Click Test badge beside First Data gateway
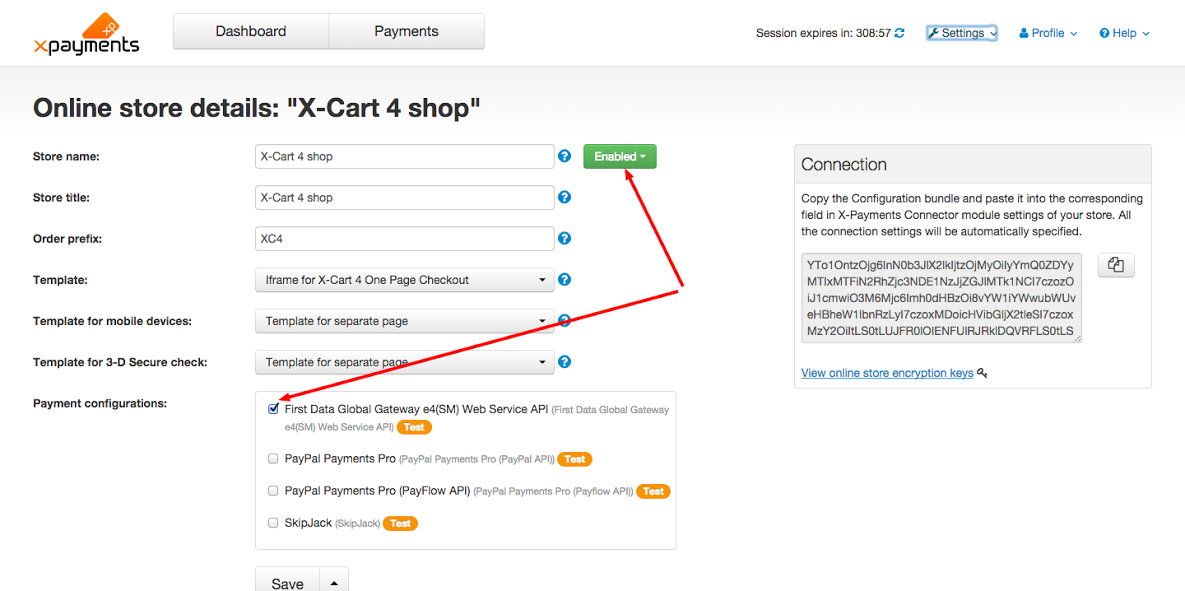The image size is (1185, 591). [x=413, y=427]
